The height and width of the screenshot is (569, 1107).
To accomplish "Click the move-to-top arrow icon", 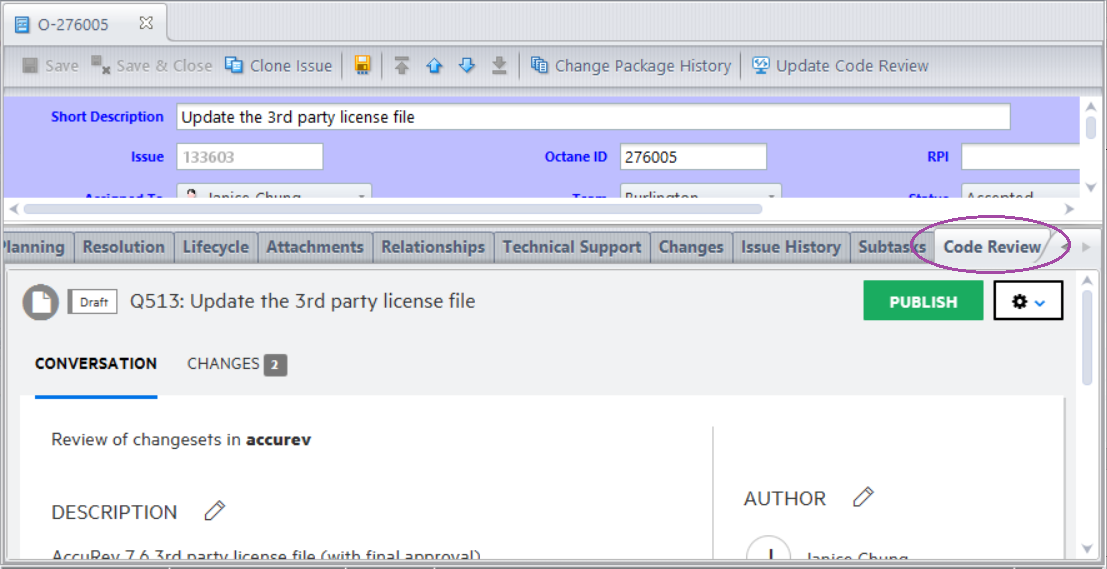I will [x=402, y=66].
